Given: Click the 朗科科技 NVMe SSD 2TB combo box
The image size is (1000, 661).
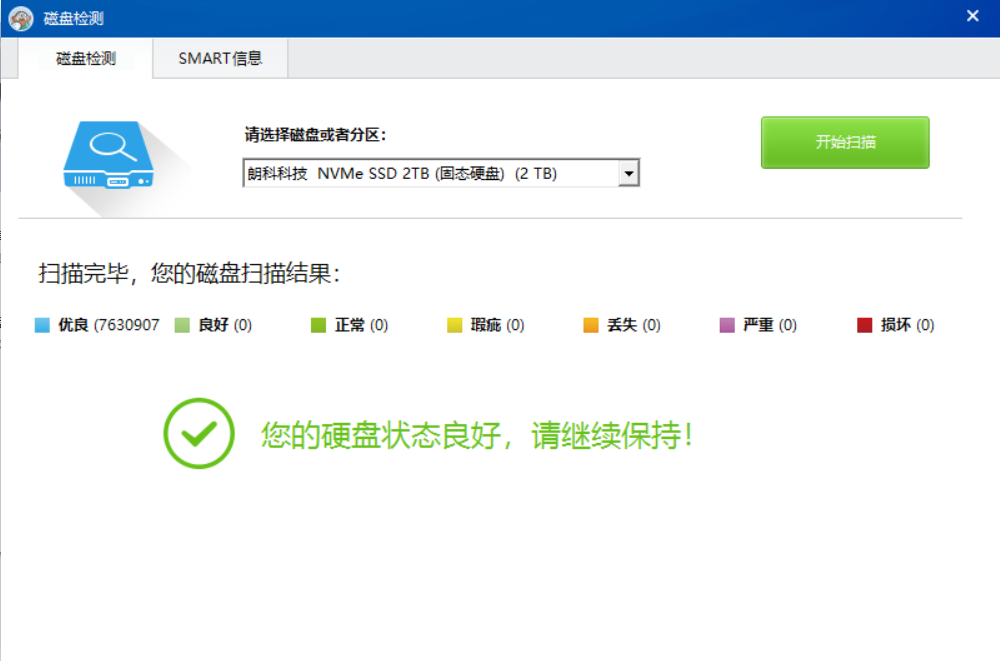Looking at the screenshot, I should pos(430,174).
